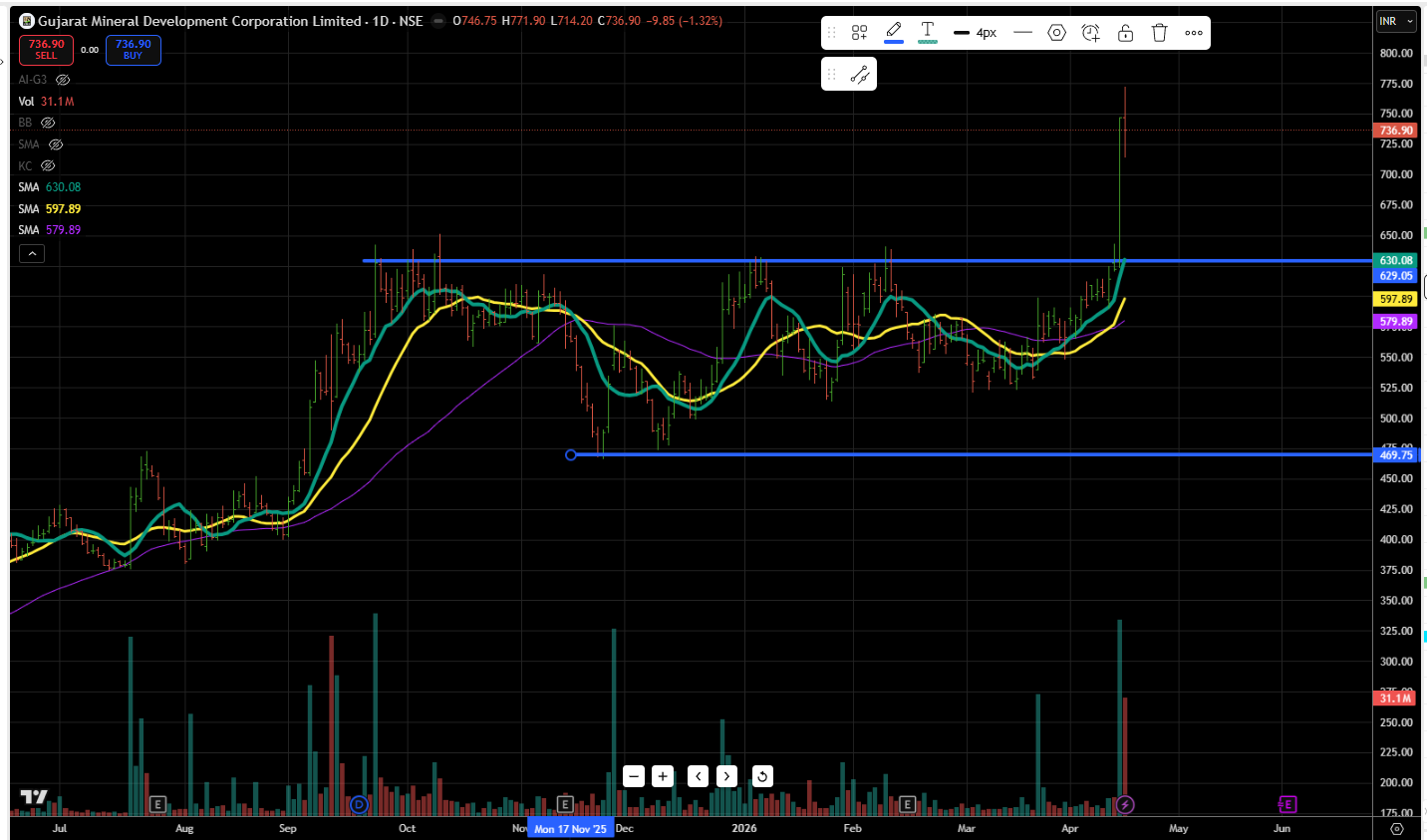The width and height of the screenshot is (1427, 840).
Task: Open the drawing templates icon in toolbar
Action: point(859,33)
